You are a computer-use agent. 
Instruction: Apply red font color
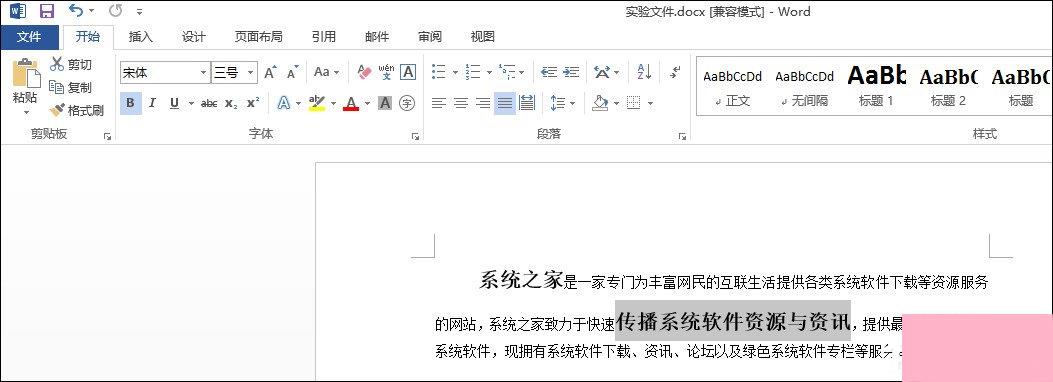click(x=351, y=103)
